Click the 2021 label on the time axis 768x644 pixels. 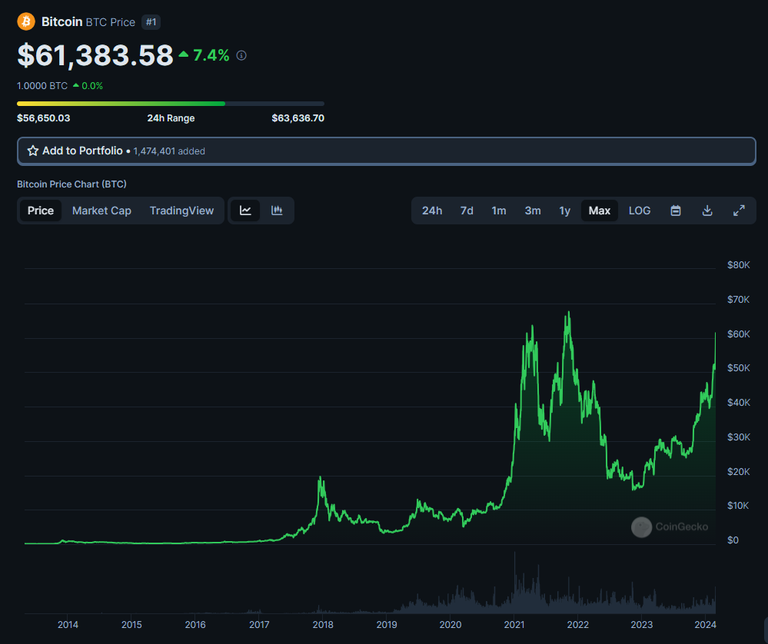click(x=514, y=624)
